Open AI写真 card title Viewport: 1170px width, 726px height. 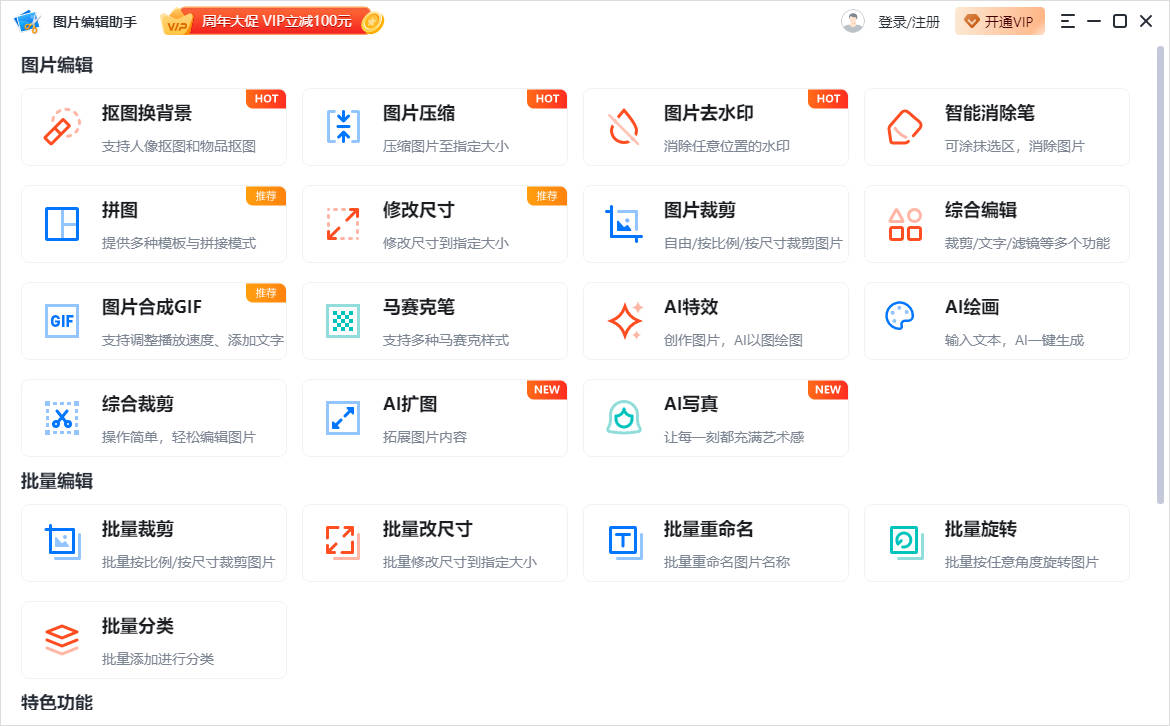tap(691, 404)
